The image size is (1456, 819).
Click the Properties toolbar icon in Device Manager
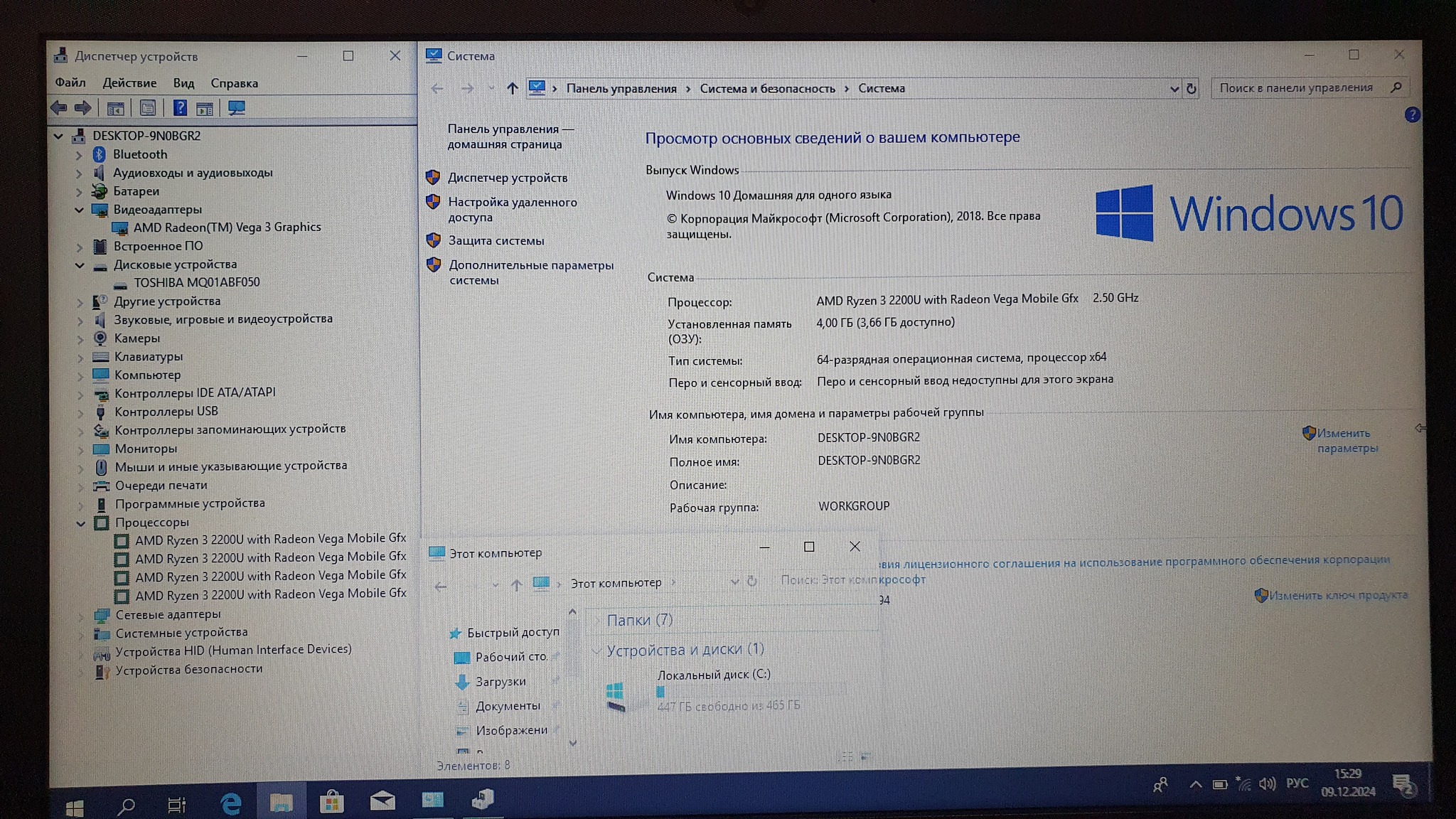coord(148,108)
